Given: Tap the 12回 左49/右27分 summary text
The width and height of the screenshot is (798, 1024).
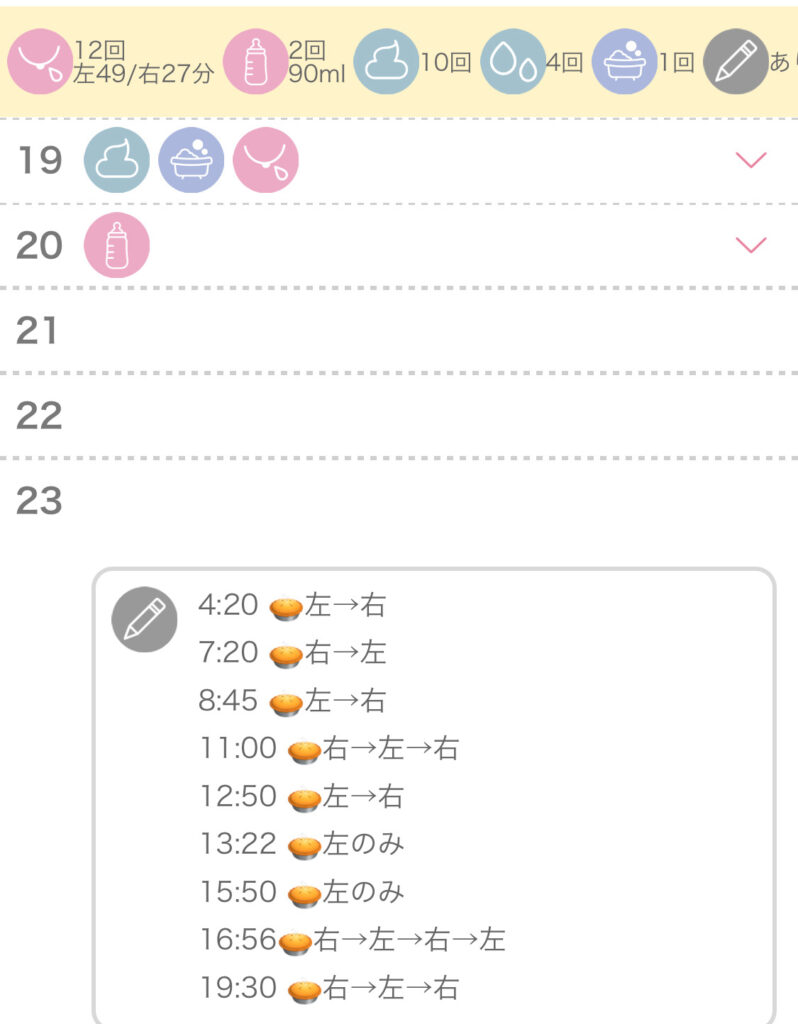Looking at the screenshot, I should click(x=144, y=62).
